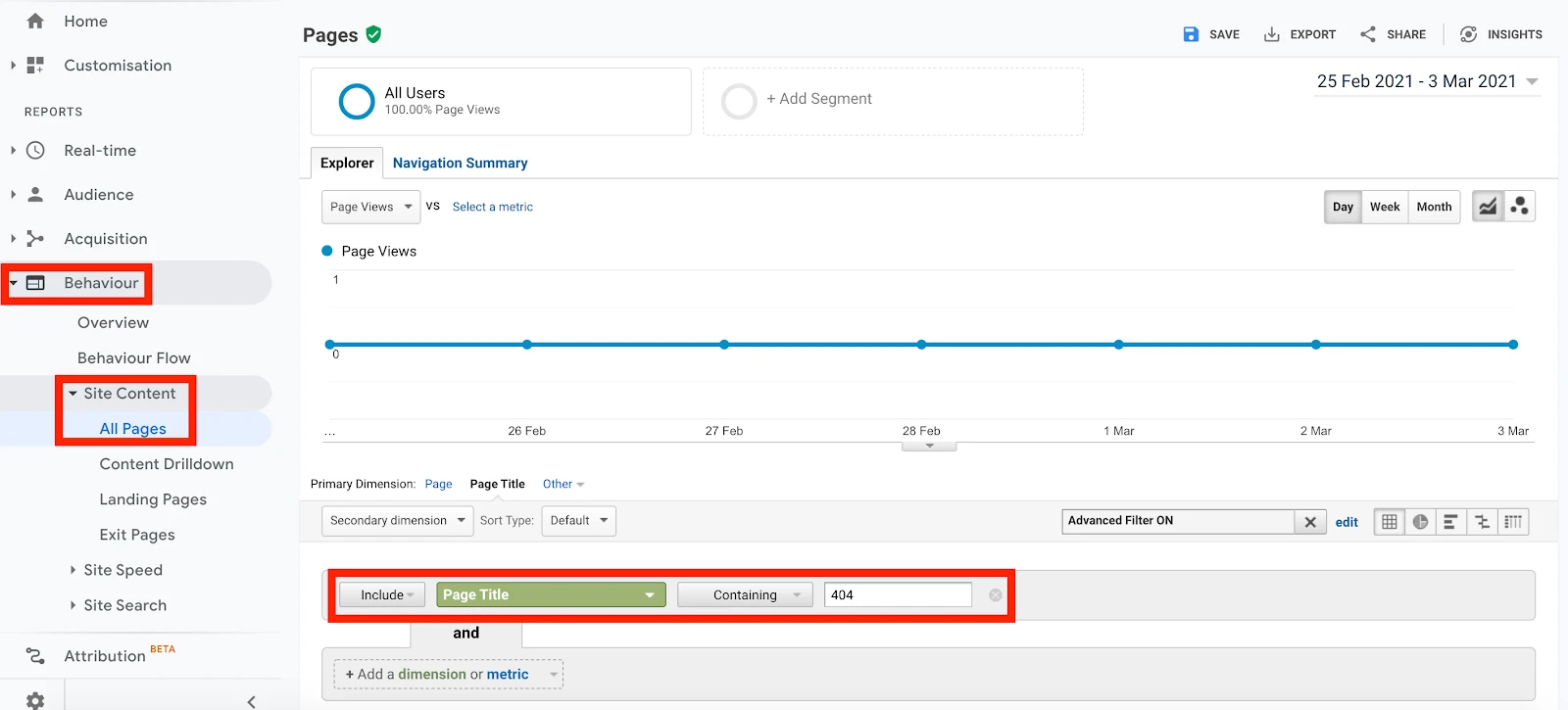1568x710 pixels.
Task: Set chart granularity to Month
Action: point(1434,207)
